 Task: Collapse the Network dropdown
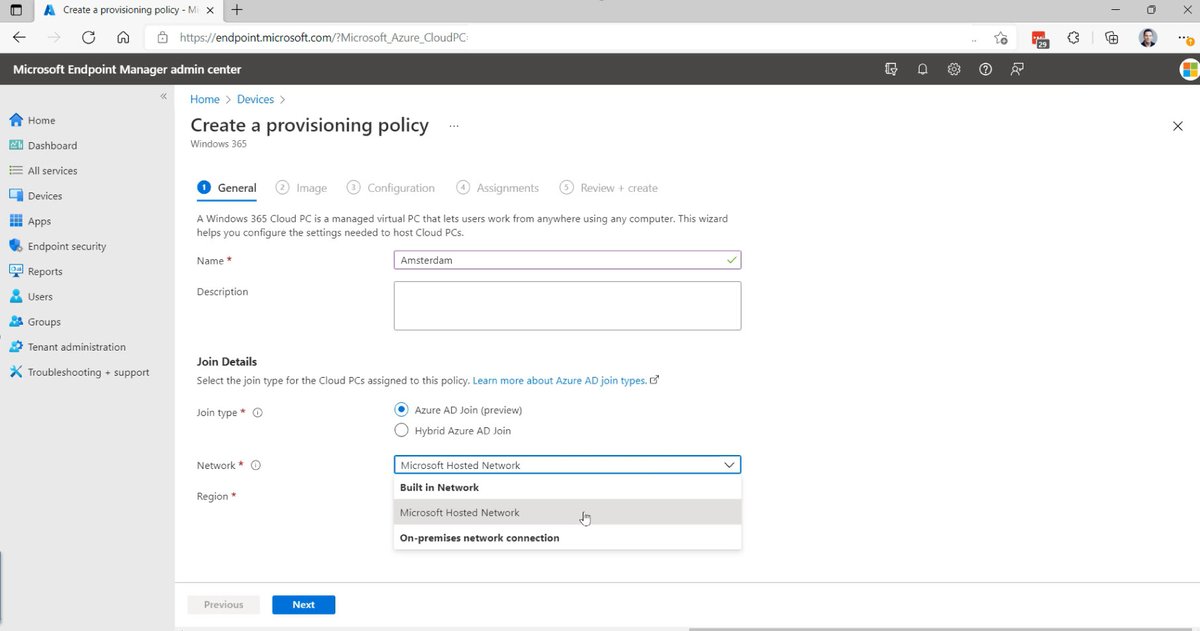pyautogui.click(x=730, y=465)
